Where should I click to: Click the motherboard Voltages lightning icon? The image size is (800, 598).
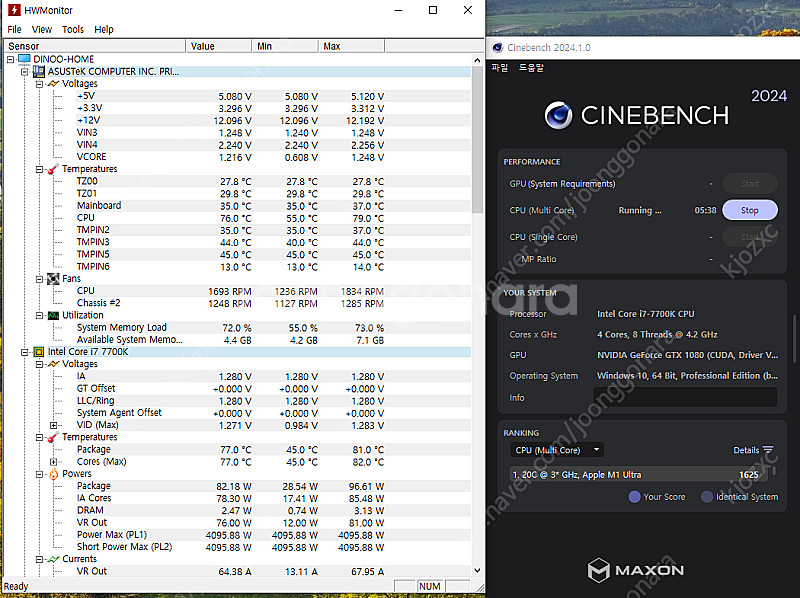pos(53,84)
